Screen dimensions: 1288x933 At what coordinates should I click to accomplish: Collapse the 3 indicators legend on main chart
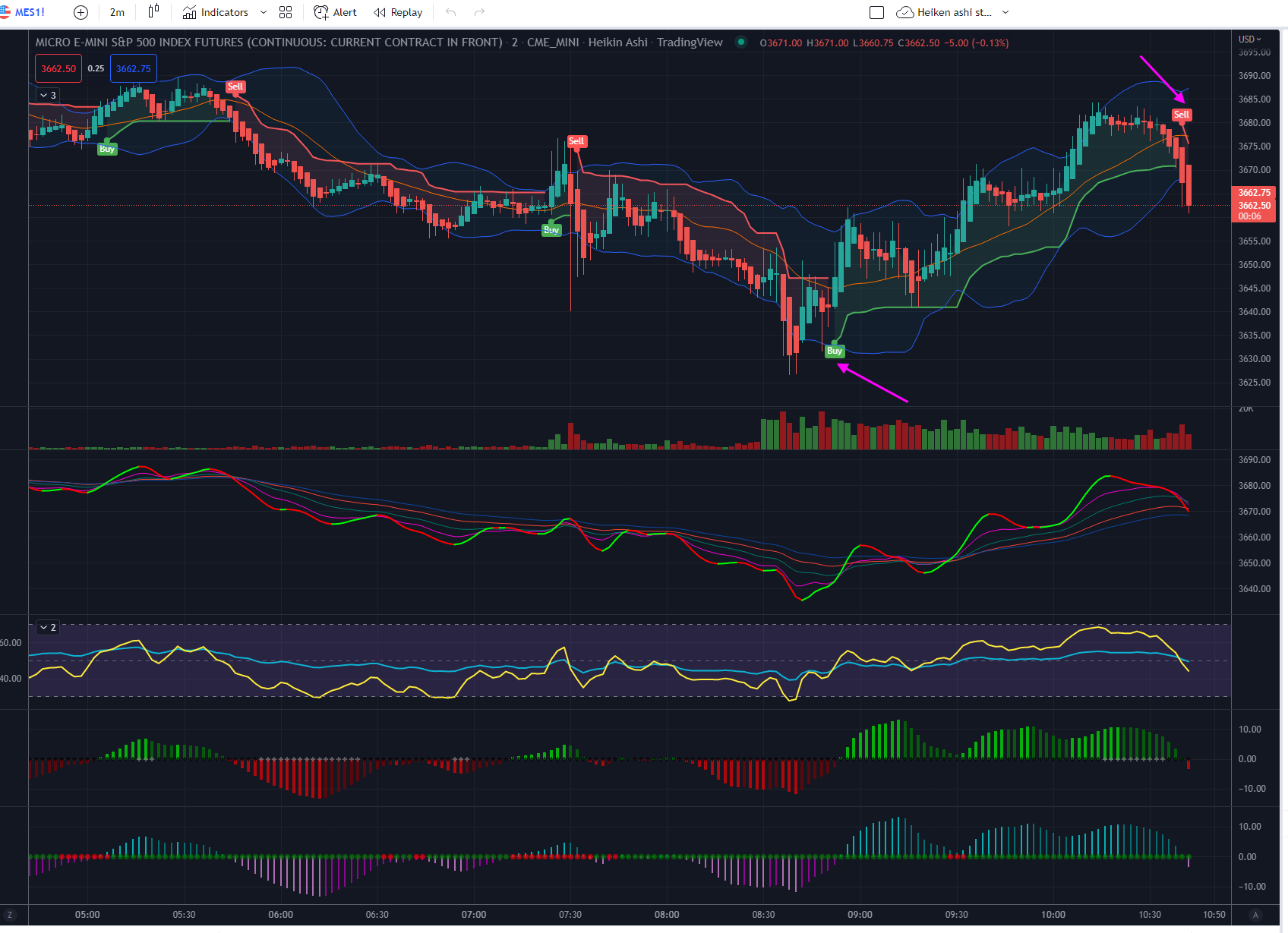tap(48, 96)
